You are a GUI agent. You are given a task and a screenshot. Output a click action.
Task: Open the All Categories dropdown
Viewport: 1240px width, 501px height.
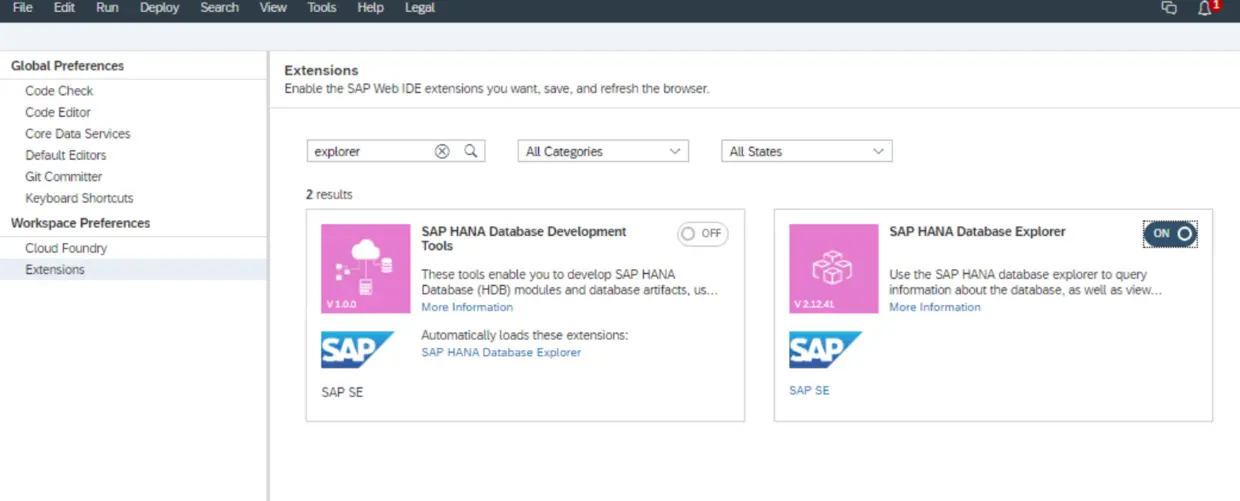click(x=603, y=151)
